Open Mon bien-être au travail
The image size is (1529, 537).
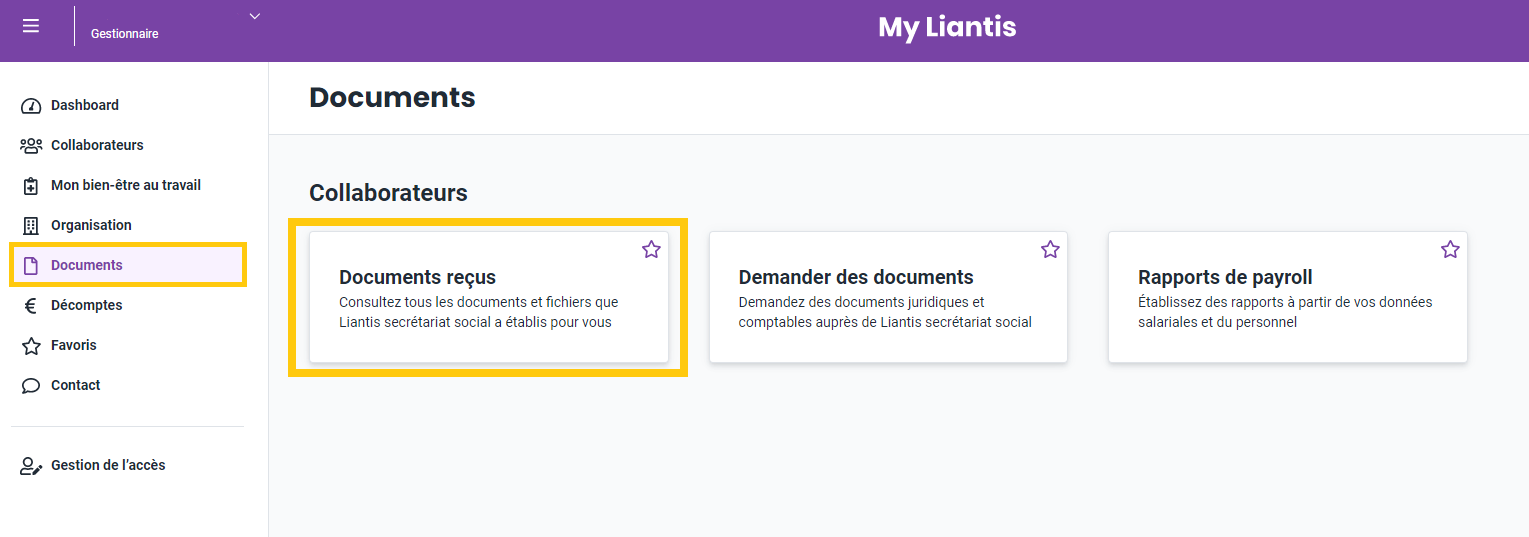coord(127,185)
